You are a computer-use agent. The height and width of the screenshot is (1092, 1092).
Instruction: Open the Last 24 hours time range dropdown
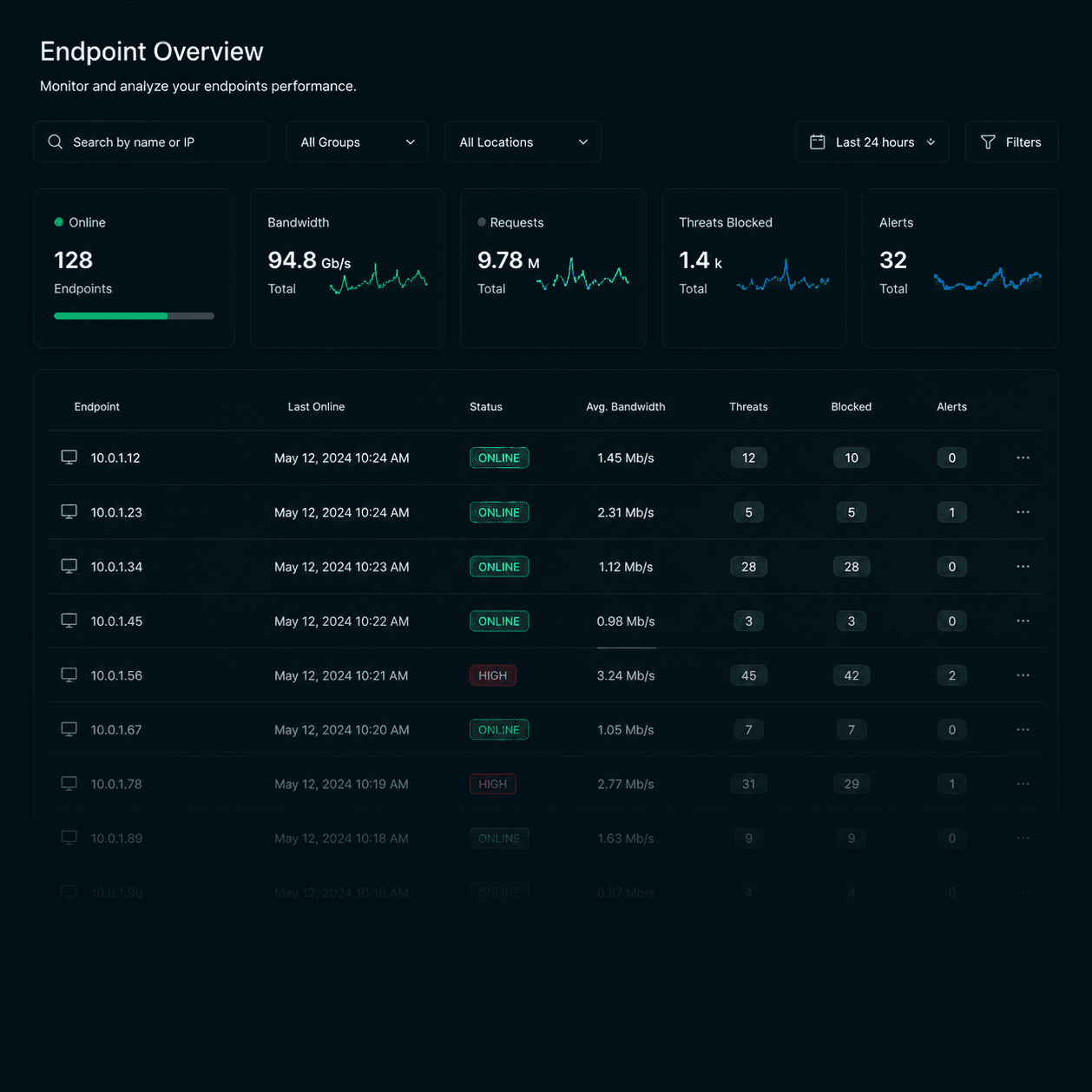coord(872,141)
